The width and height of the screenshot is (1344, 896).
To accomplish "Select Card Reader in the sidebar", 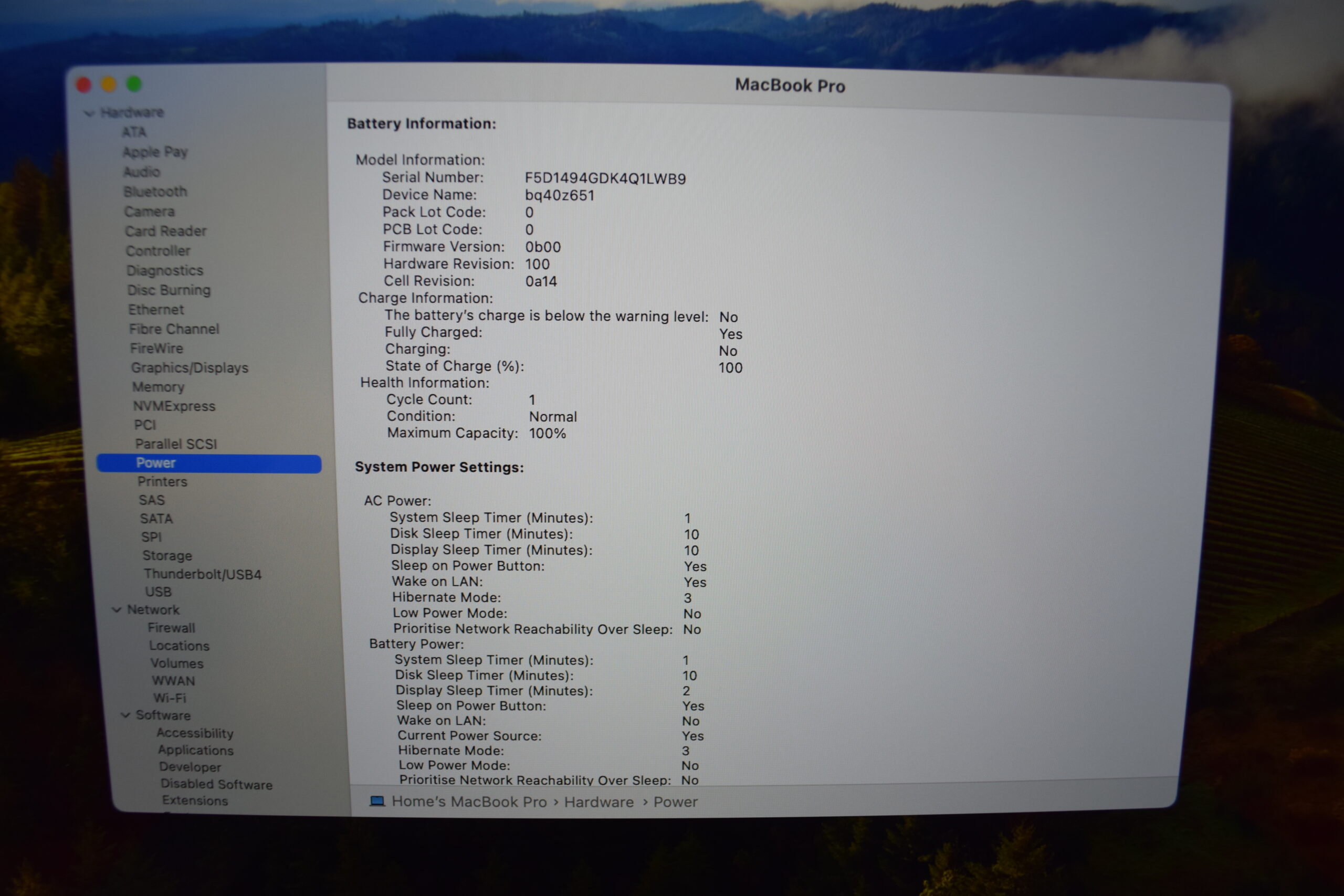I will click(166, 231).
